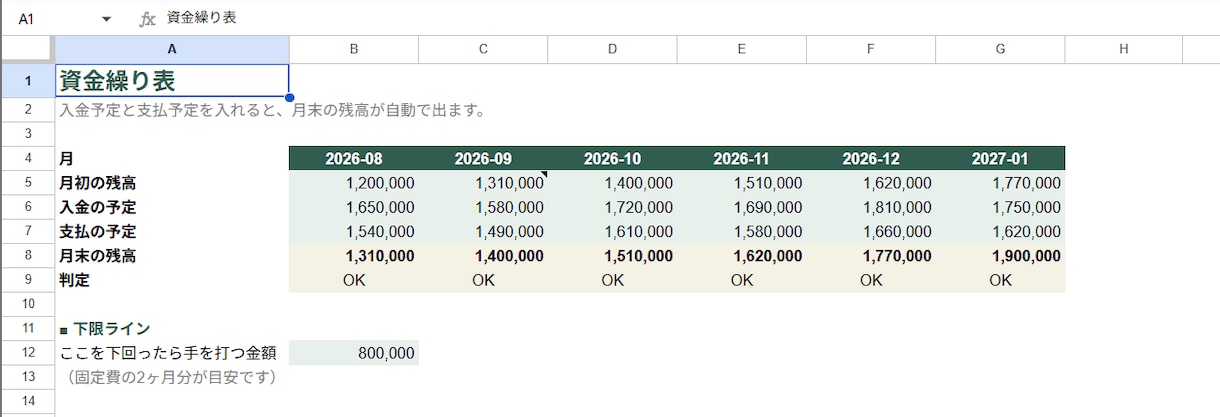The width and height of the screenshot is (1220, 417).
Task: Click cell with value 1,720,000
Action: (612, 207)
